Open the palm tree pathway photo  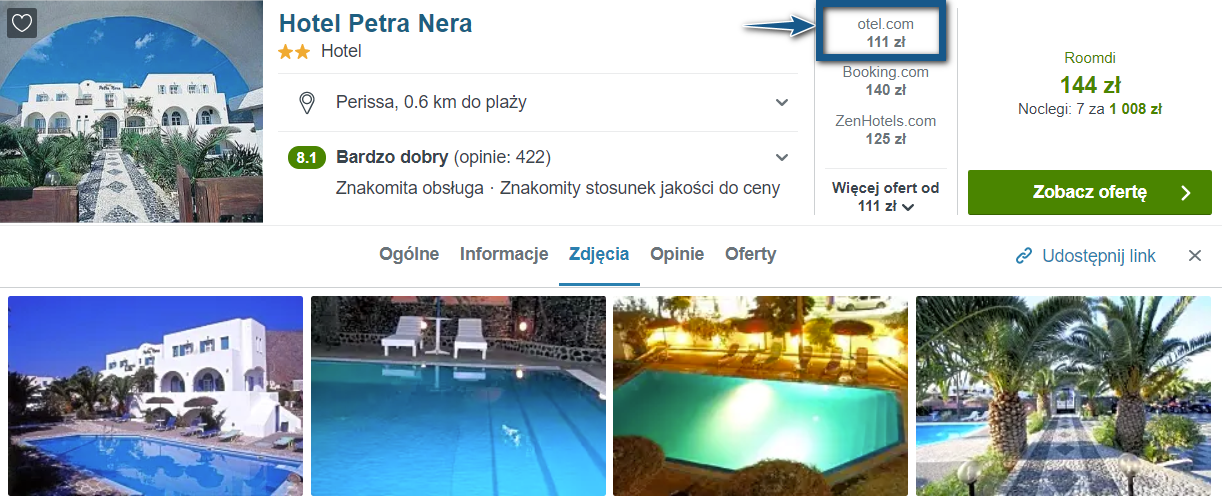[1064, 396]
